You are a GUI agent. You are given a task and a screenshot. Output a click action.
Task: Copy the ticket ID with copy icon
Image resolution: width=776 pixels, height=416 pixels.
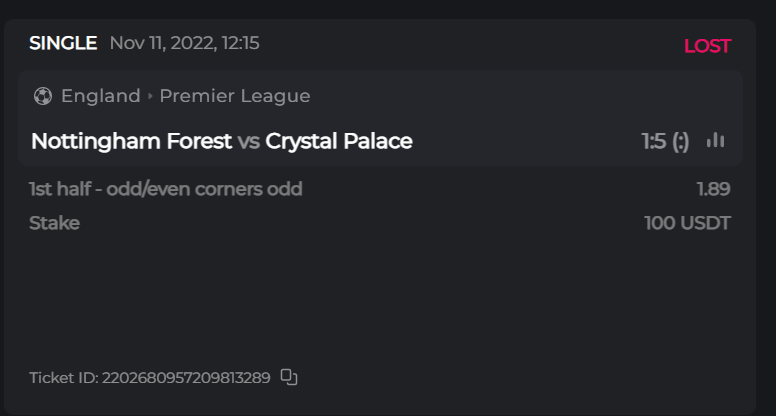point(289,377)
